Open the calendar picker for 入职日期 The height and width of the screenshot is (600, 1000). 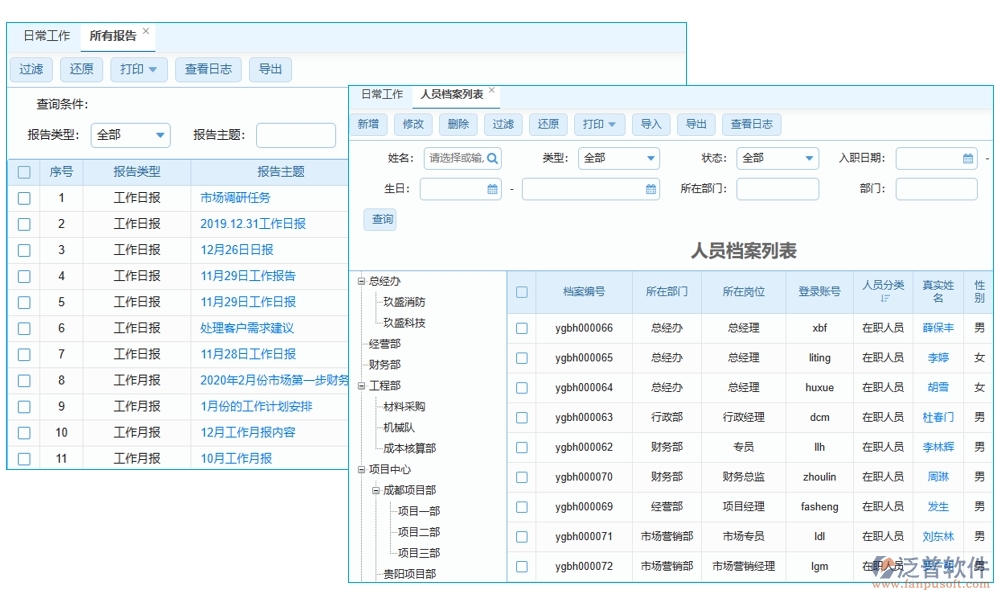click(x=967, y=158)
